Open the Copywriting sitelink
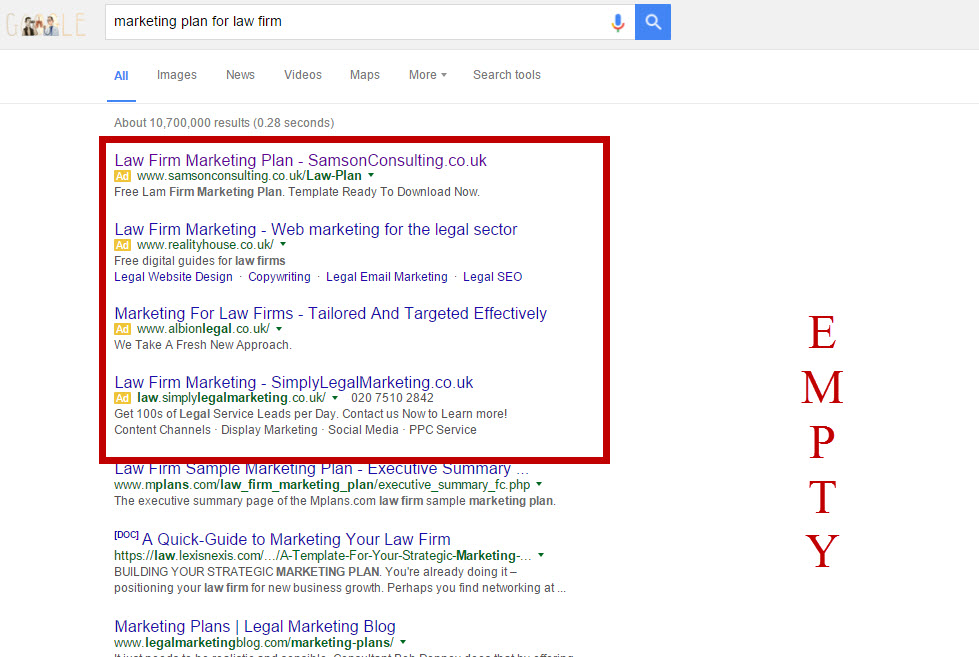Viewport: 979px width, 657px height. (x=279, y=277)
